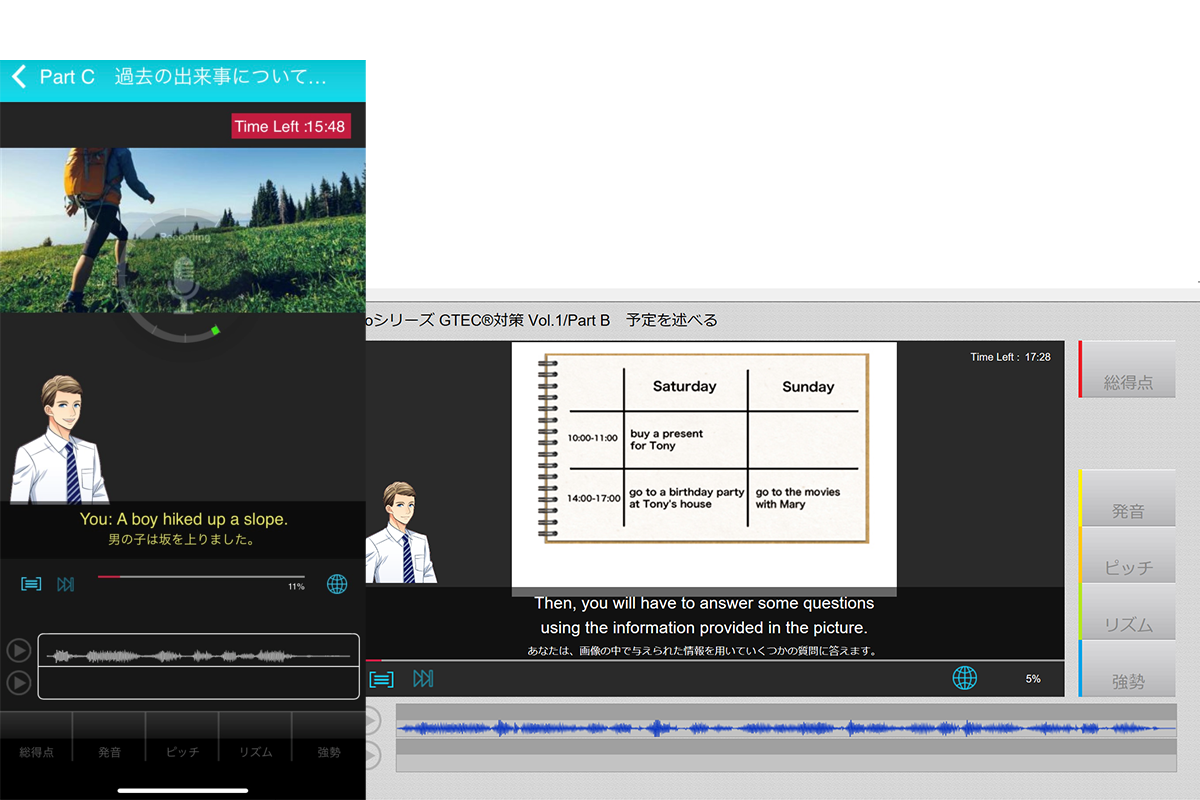
Task: Skip forward in the tablet player
Action: point(423,679)
